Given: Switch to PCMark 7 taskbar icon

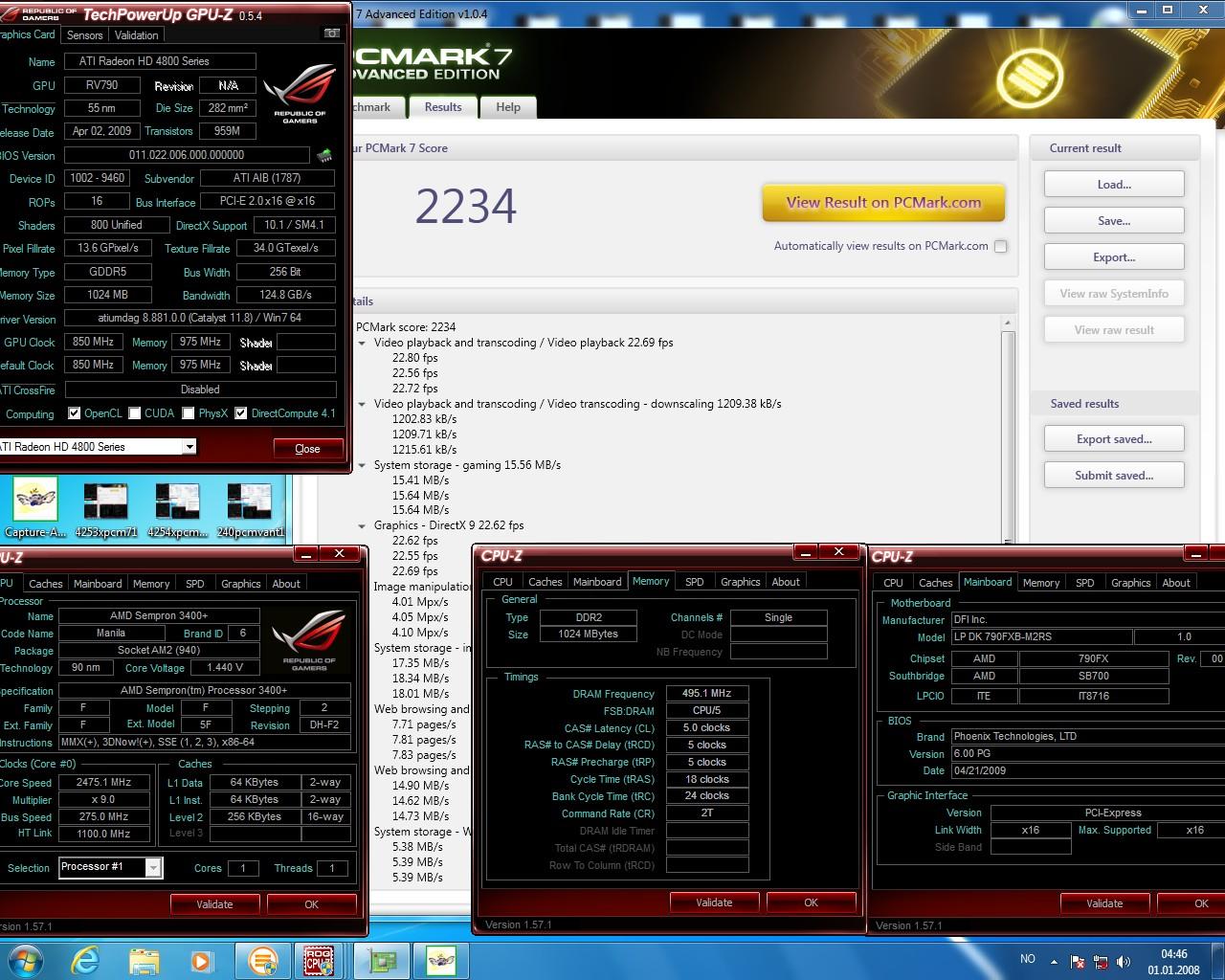Looking at the screenshot, I should point(262,960).
